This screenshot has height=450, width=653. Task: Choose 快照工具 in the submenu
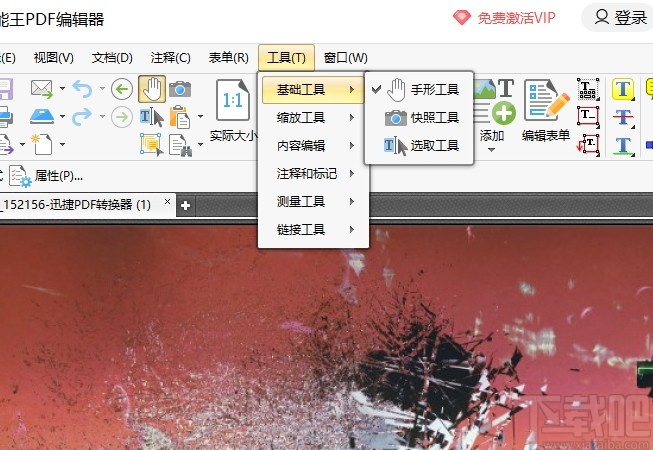tap(419, 118)
